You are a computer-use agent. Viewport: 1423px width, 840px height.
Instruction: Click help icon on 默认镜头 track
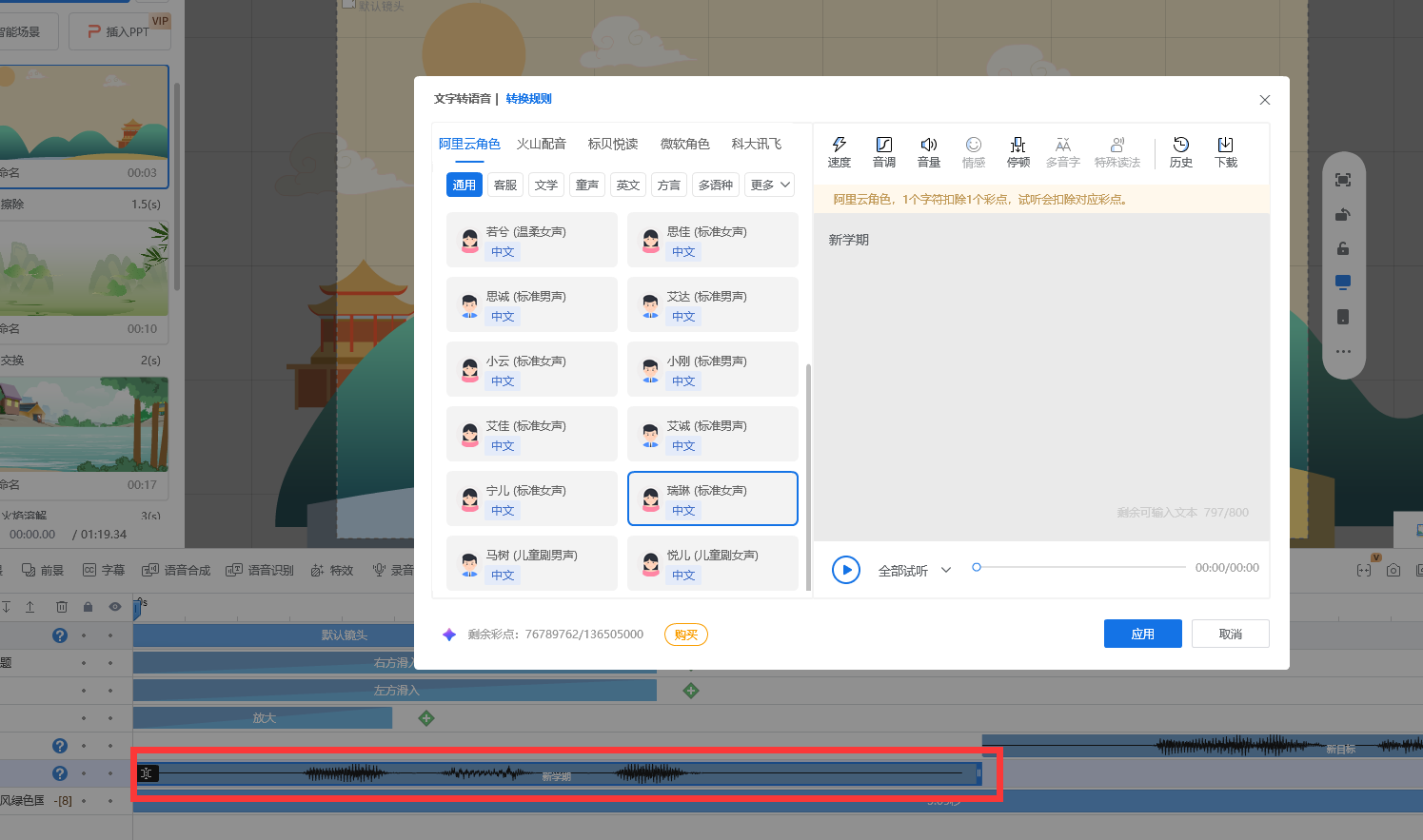pyautogui.click(x=60, y=635)
